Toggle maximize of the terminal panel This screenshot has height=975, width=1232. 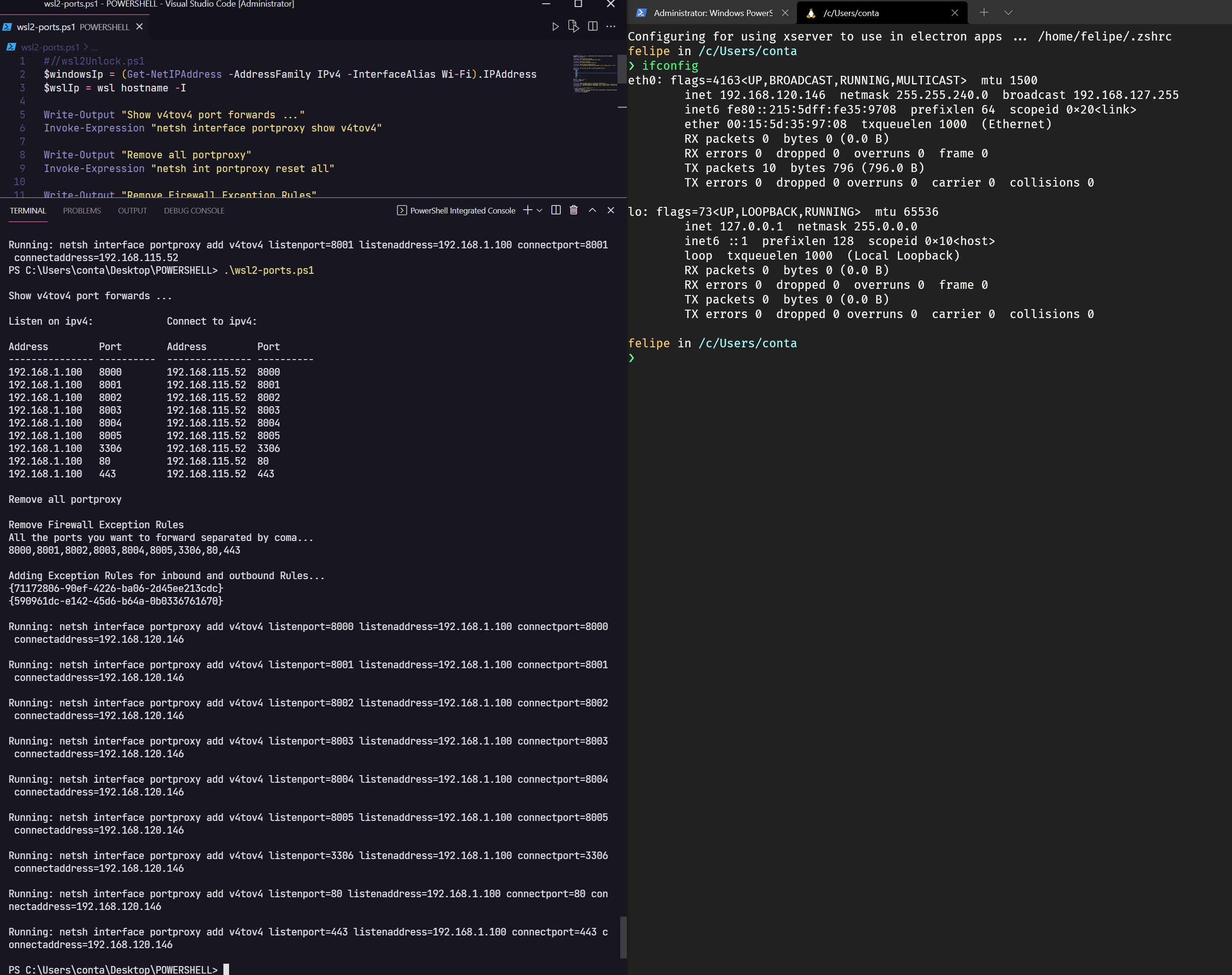[x=591, y=210]
